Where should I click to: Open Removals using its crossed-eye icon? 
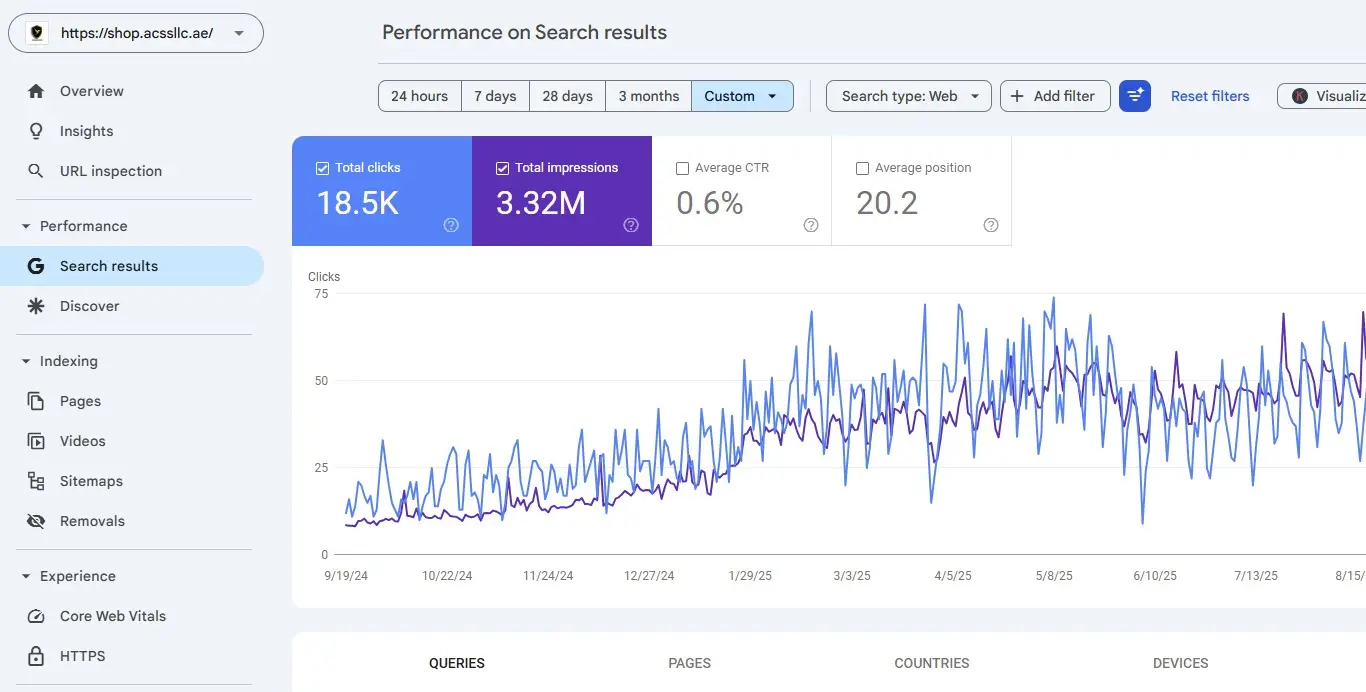[36, 520]
